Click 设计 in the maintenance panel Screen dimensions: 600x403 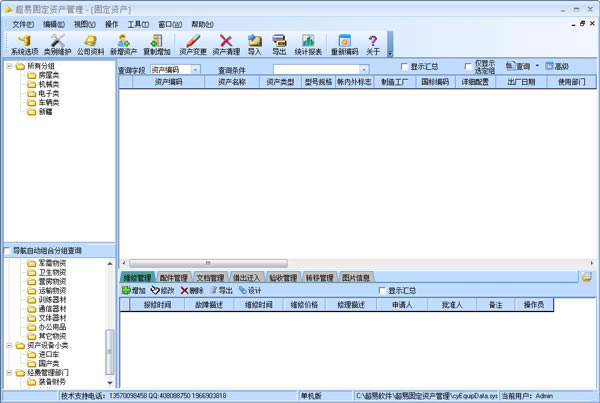[x=250, y=290]
